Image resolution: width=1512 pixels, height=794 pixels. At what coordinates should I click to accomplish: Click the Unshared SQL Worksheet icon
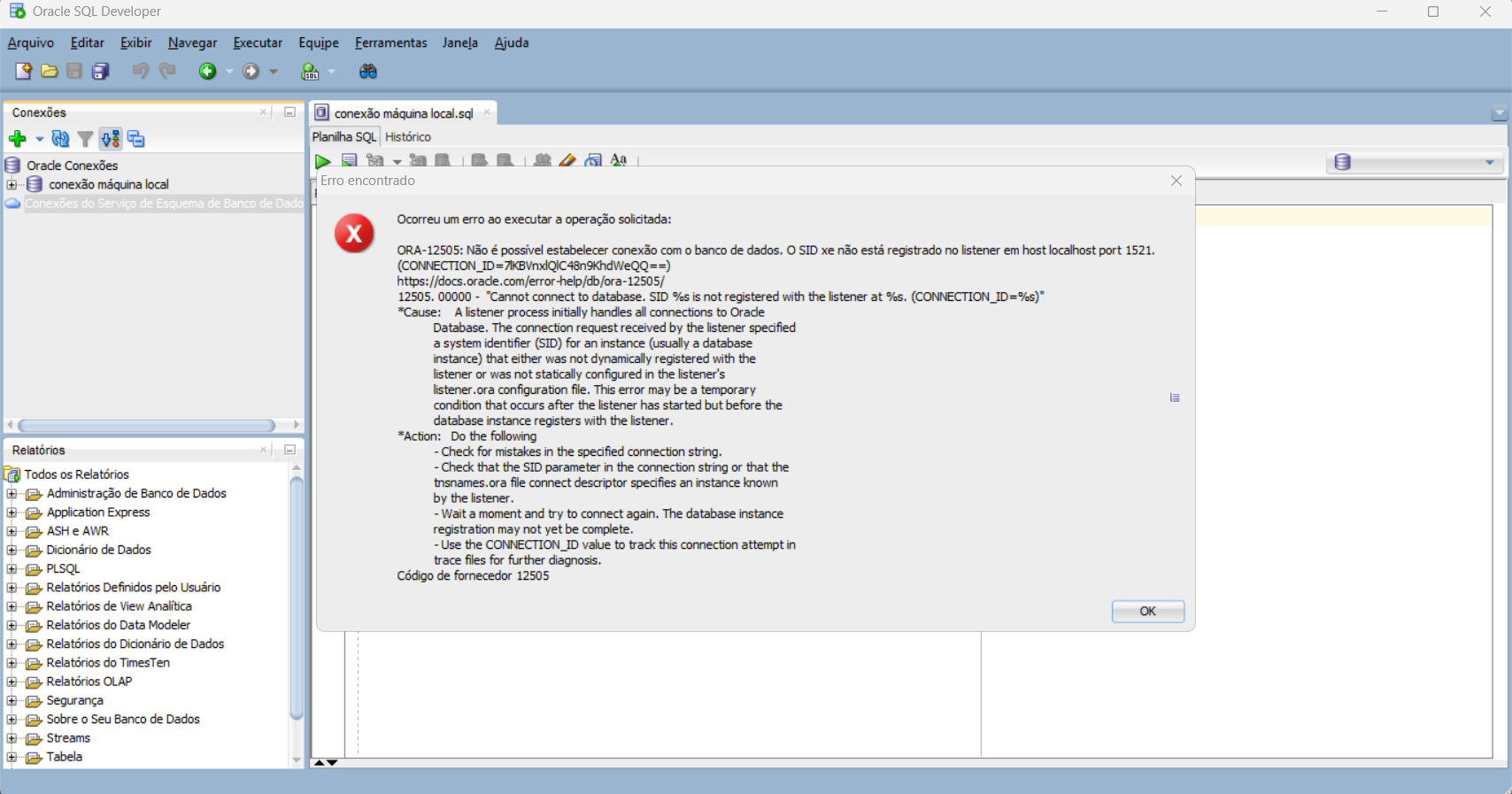coord(543,161)
